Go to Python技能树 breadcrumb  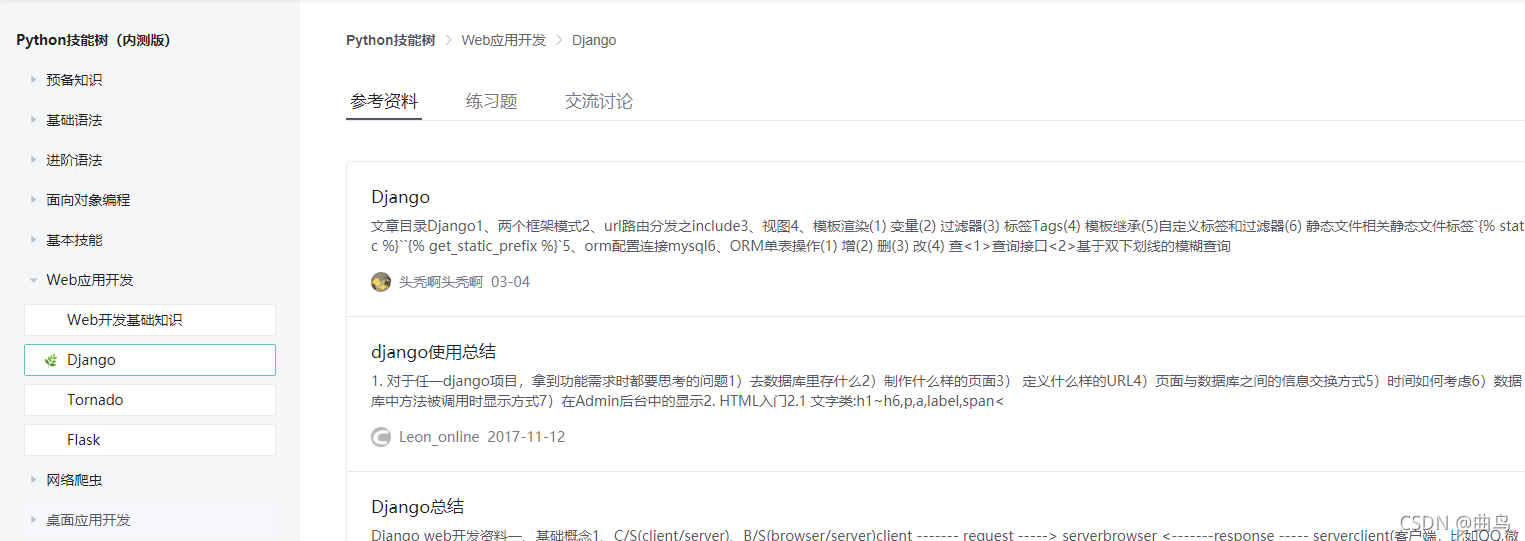click(x=390, y=40)
